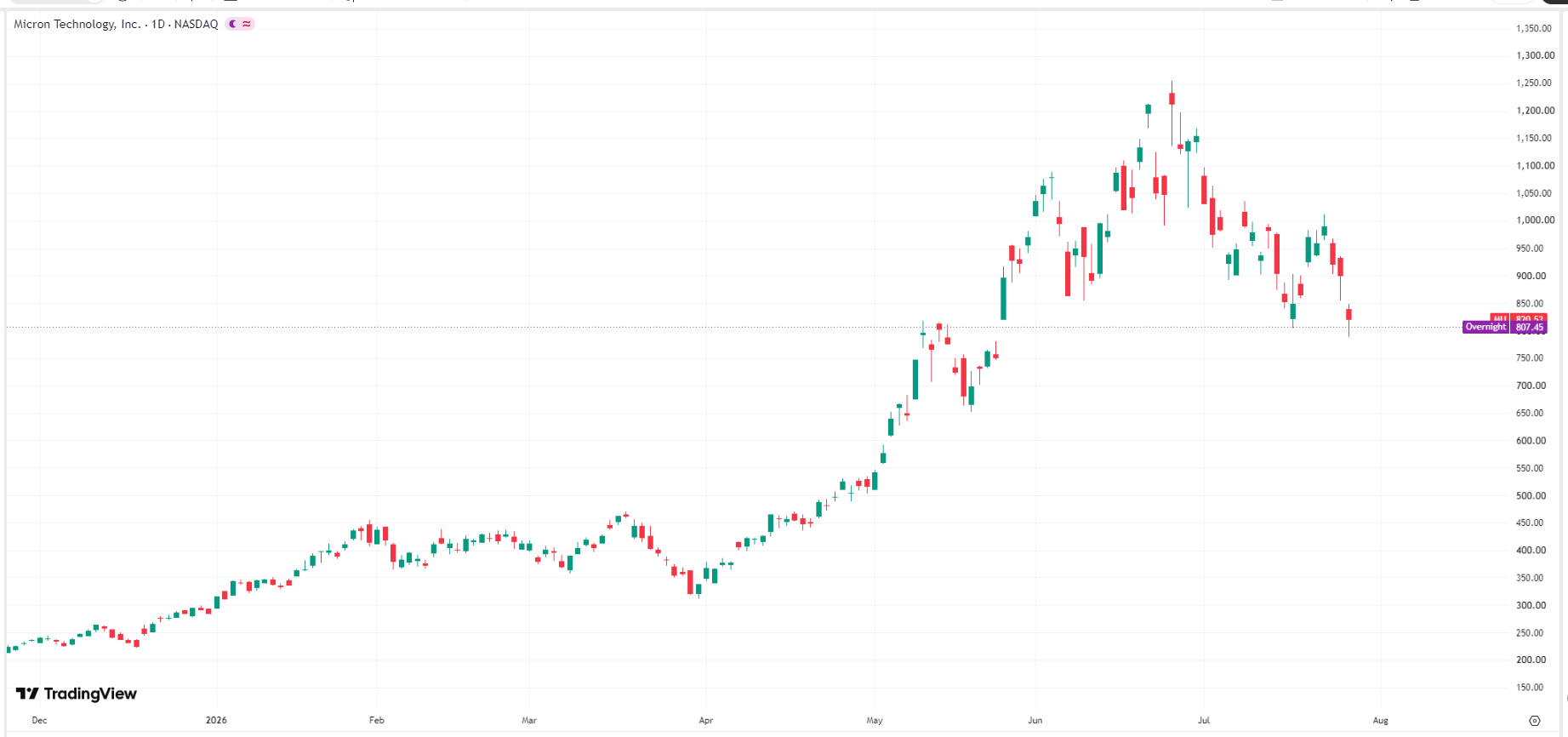Click the Micron Technology, Inc. symbol title
The width and height of the screenshot is (1568, 737).
pos(77,24)
